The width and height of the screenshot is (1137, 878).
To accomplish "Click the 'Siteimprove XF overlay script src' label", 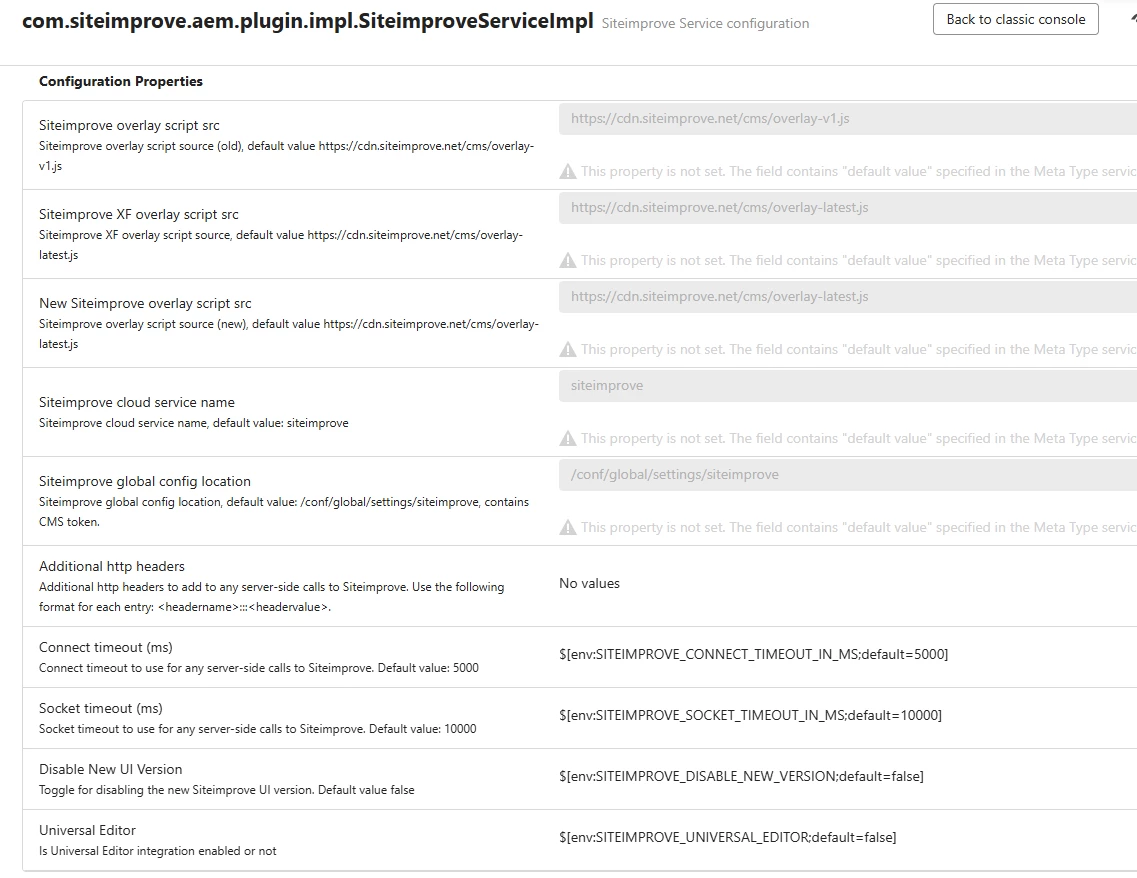I will click(x=138, y=215).
